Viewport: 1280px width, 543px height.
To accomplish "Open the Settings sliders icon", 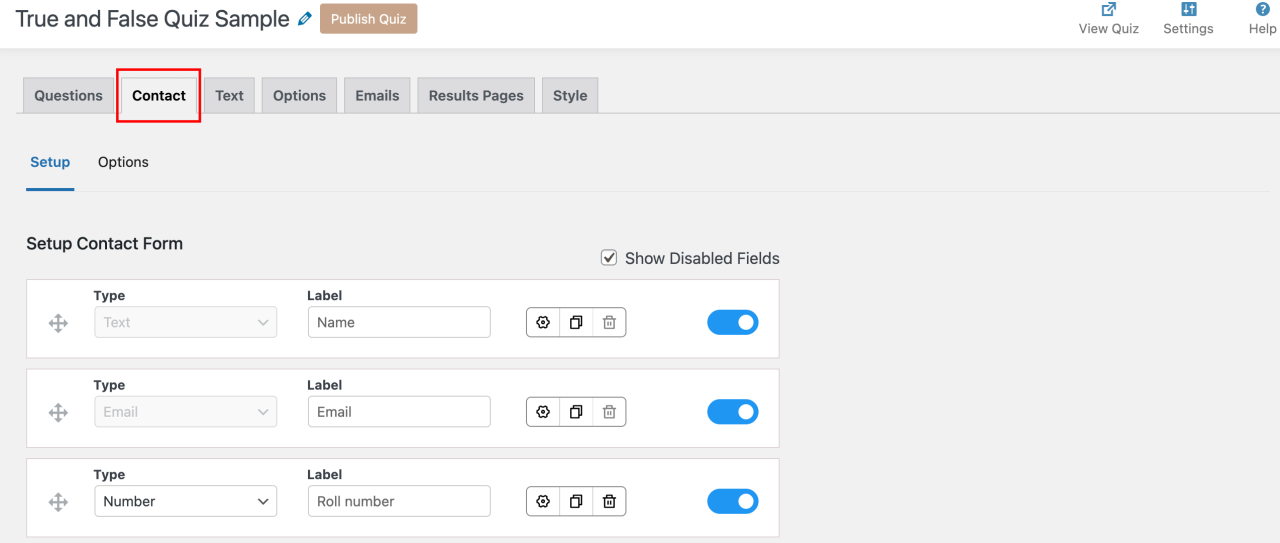I will tap(1189, 9).
